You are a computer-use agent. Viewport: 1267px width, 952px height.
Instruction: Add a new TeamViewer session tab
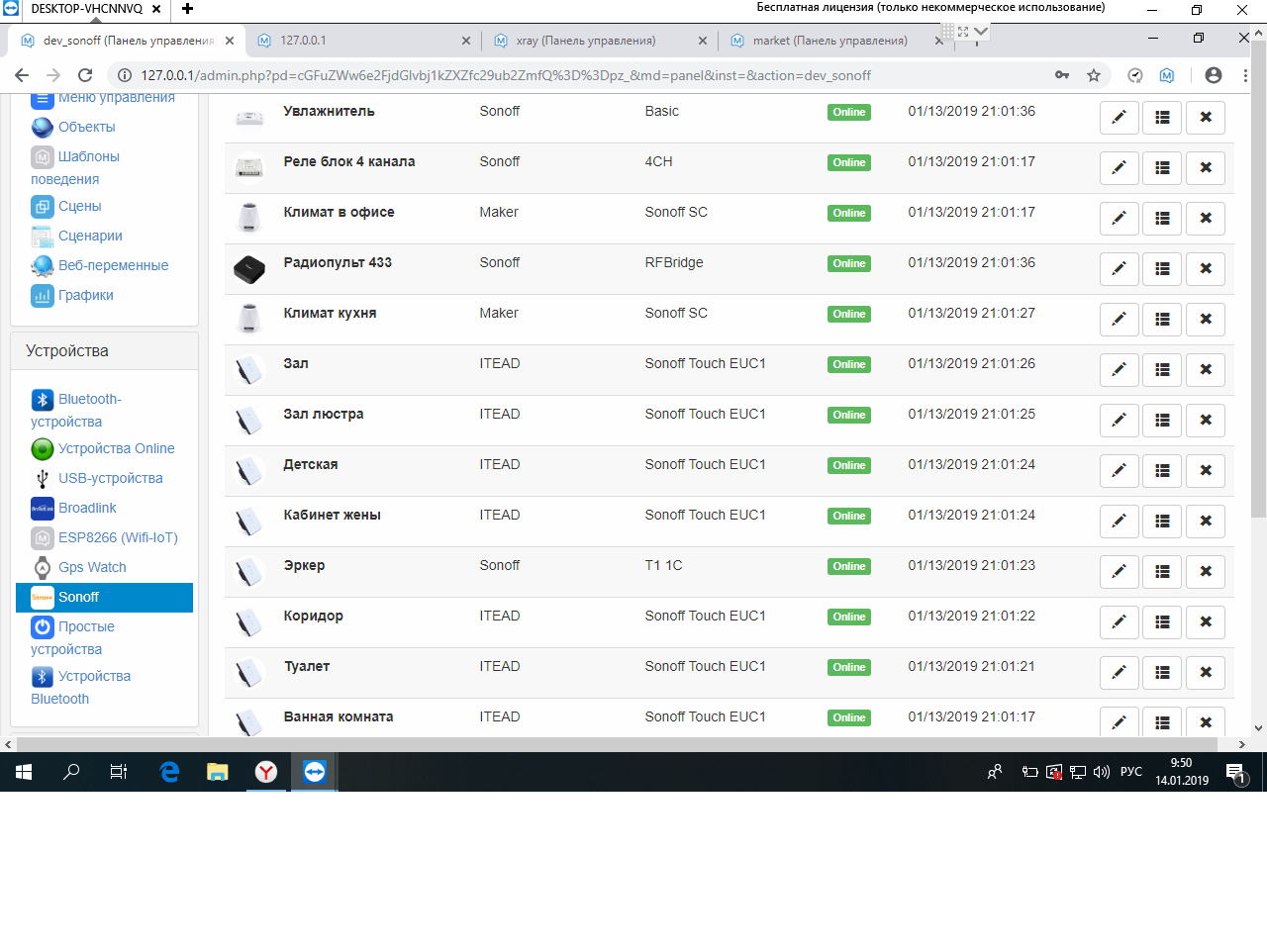click(187, 9)
